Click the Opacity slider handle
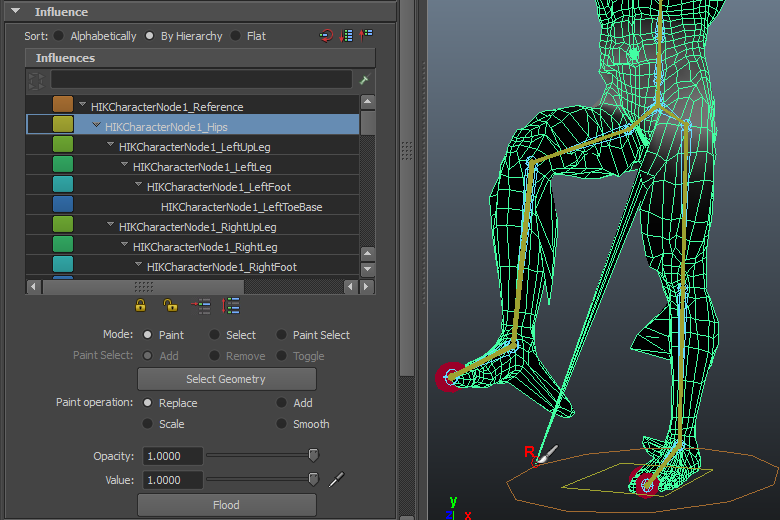This screenshot has height=520, width=780. [312, 456]
